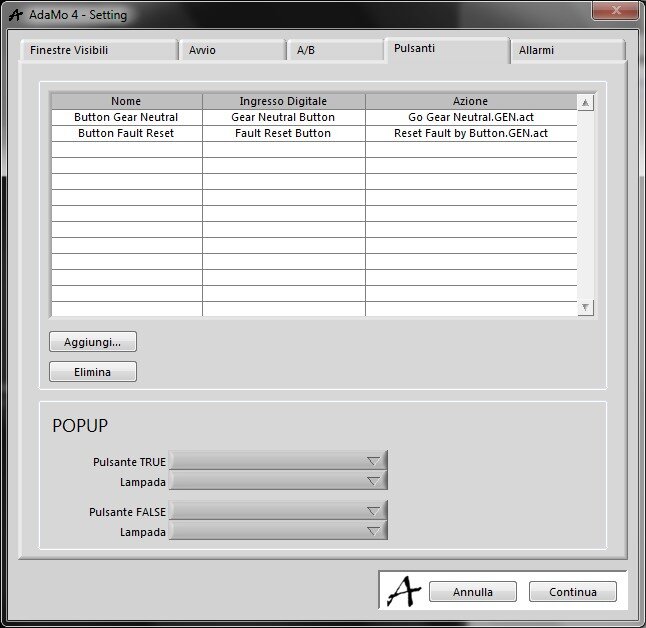Click the AdaMo logo icon in title bar

15,15
